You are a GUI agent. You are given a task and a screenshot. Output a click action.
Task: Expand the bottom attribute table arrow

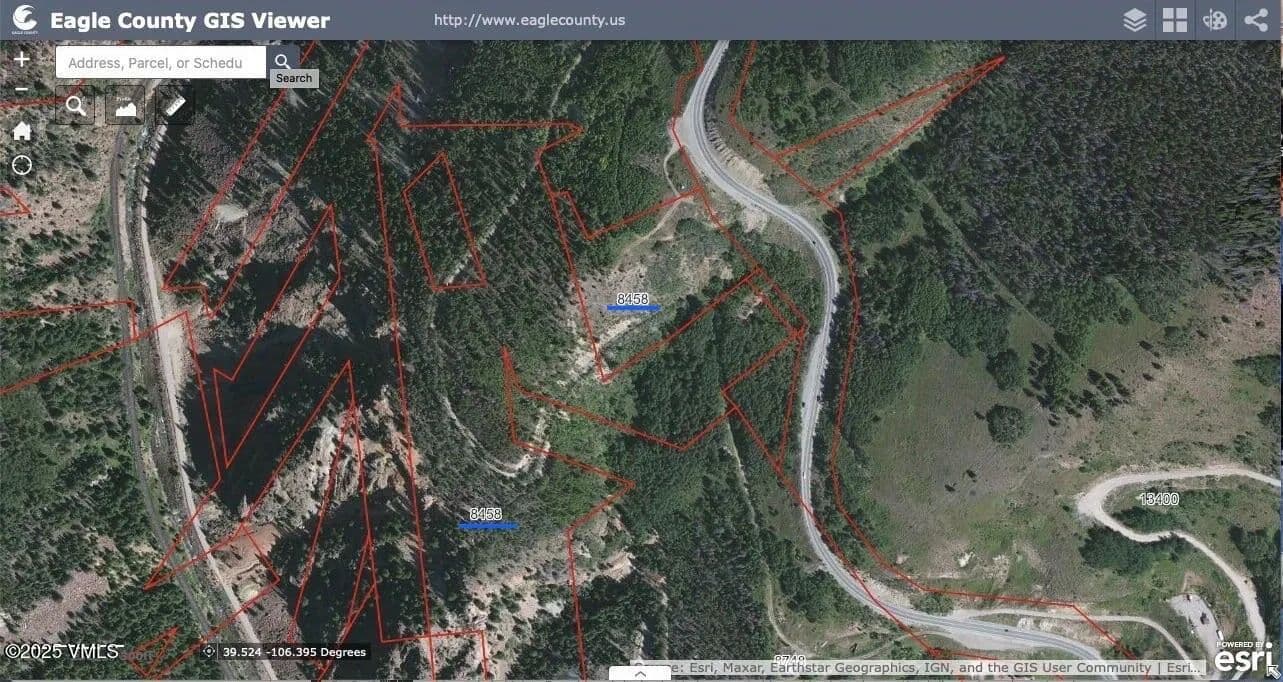(640, 674)
